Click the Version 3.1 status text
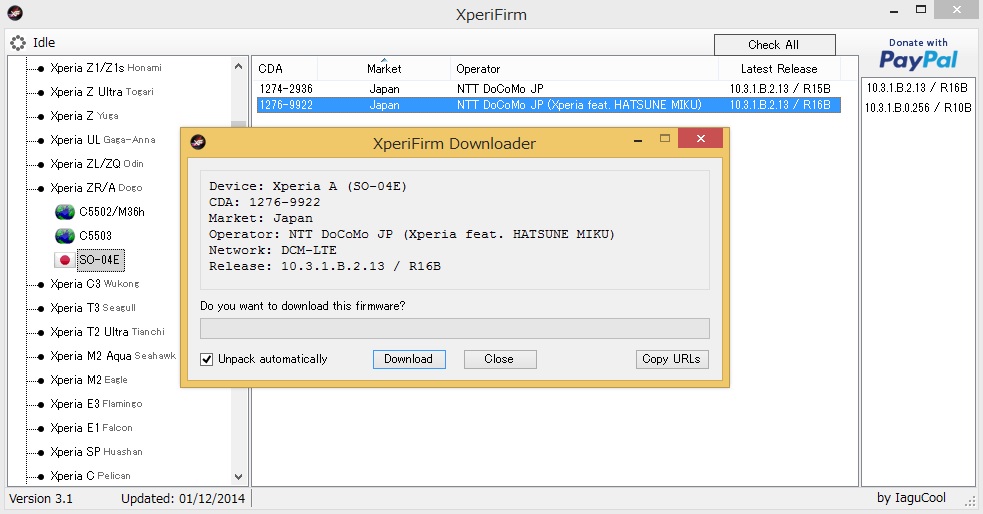983x514 pixels. tap(41, 499)
